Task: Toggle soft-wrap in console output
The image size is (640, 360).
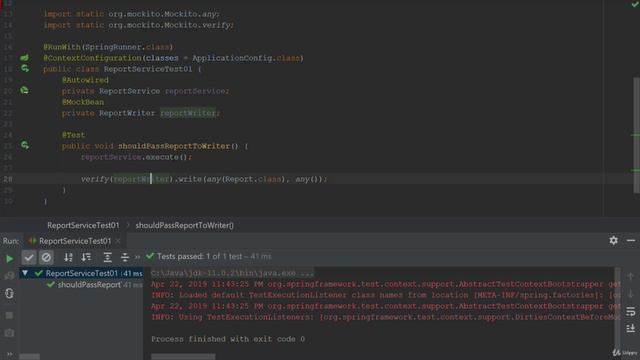Action: click(x=631, y=311)
